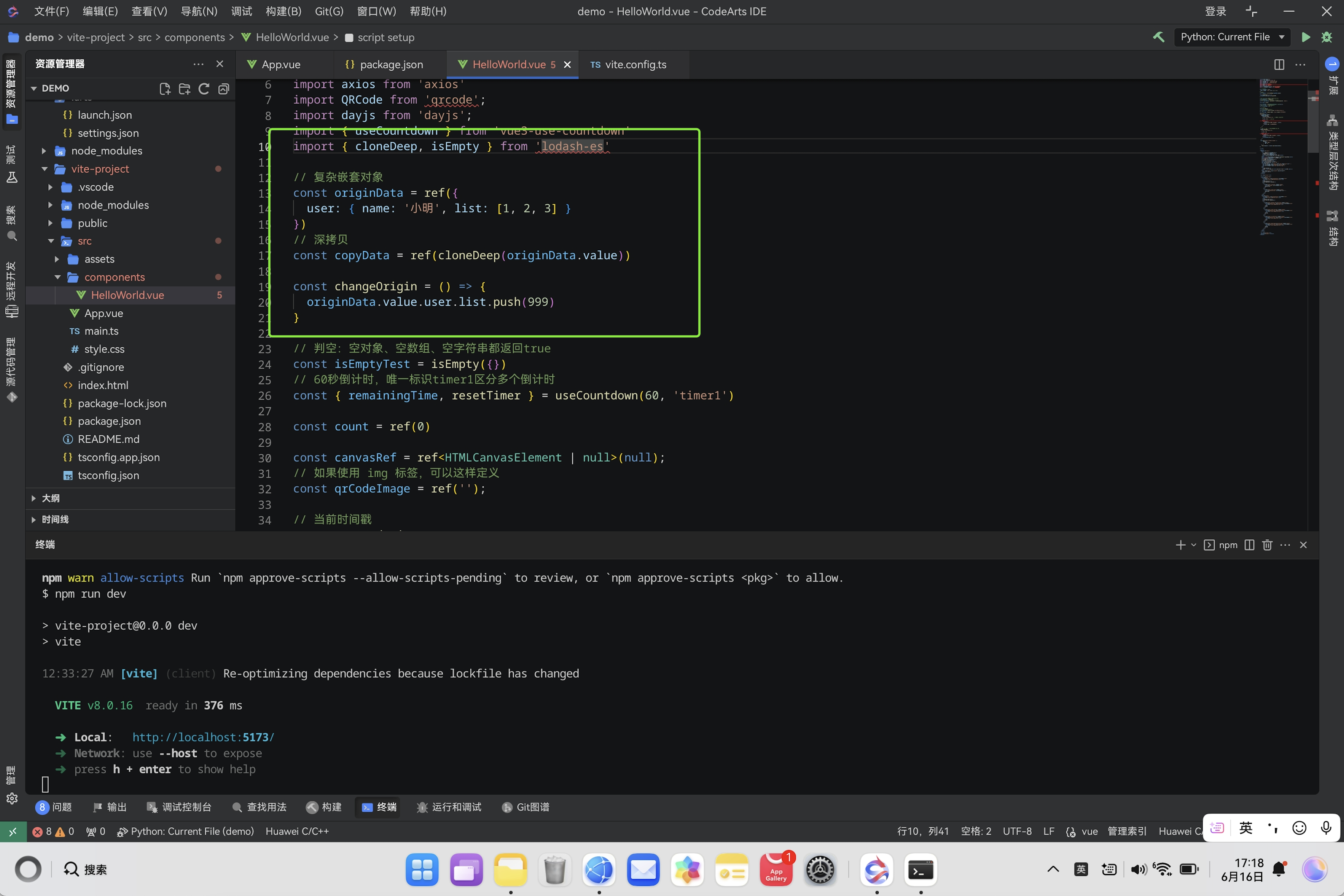The height and width of the screenshot is (896, 1344).
Task: Click the vue language mode in status bar
Action: pos(1090,831)
